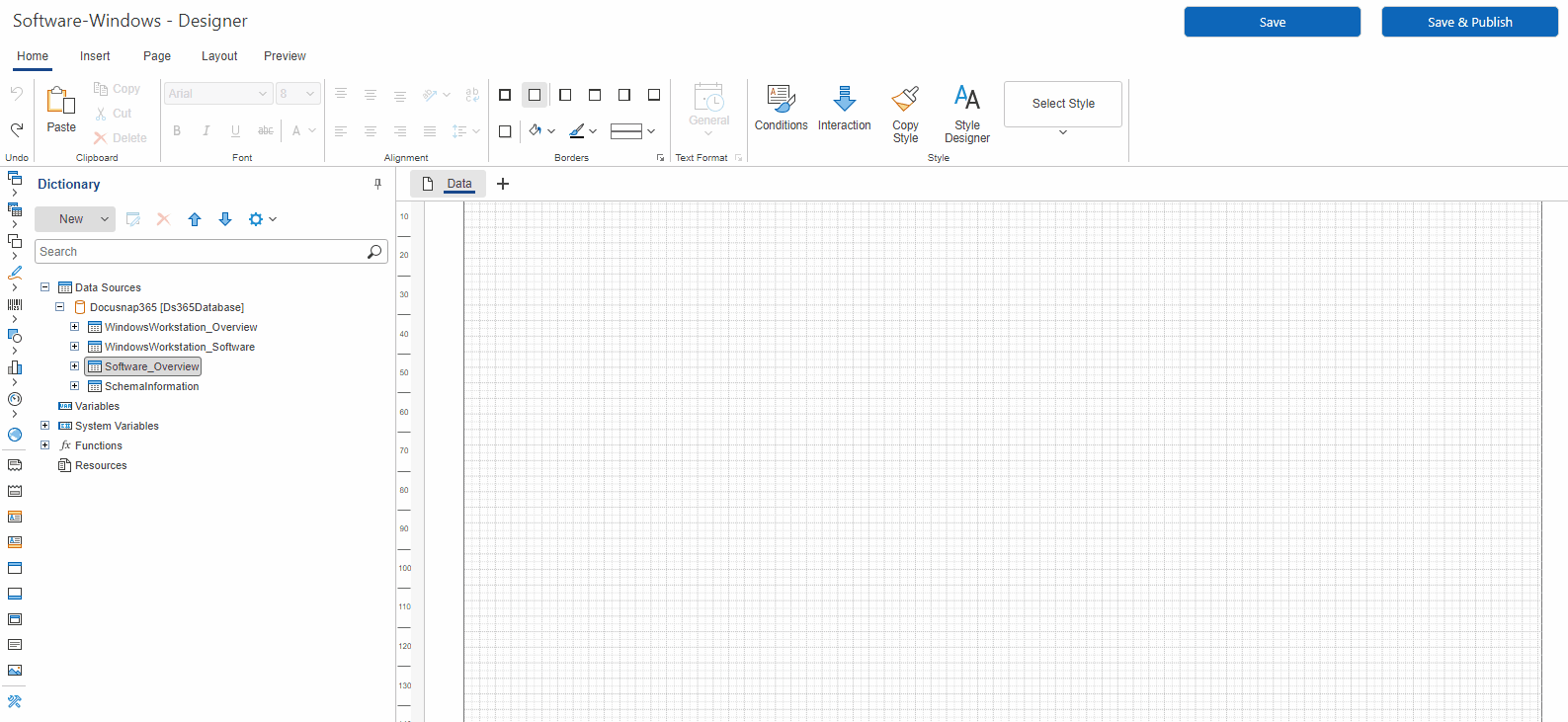Click the Interaction ribbon icon
Viewport: 1568px width, 722px height.
click(844, 108)
